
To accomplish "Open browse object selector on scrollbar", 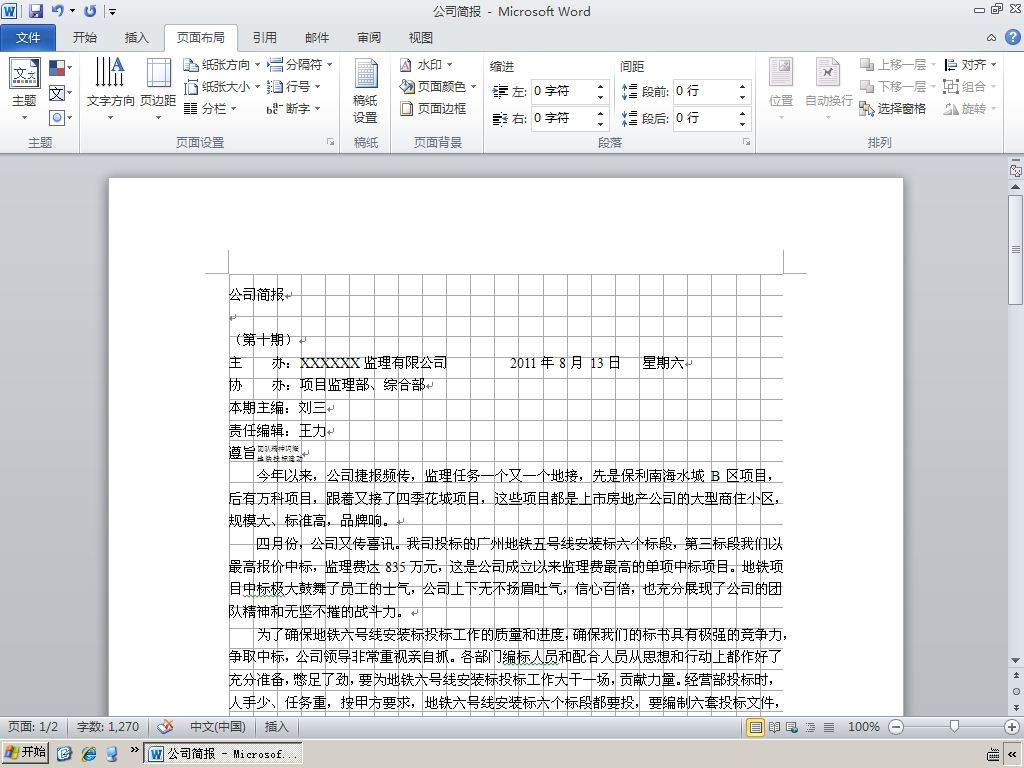I will pos(1016,691).
